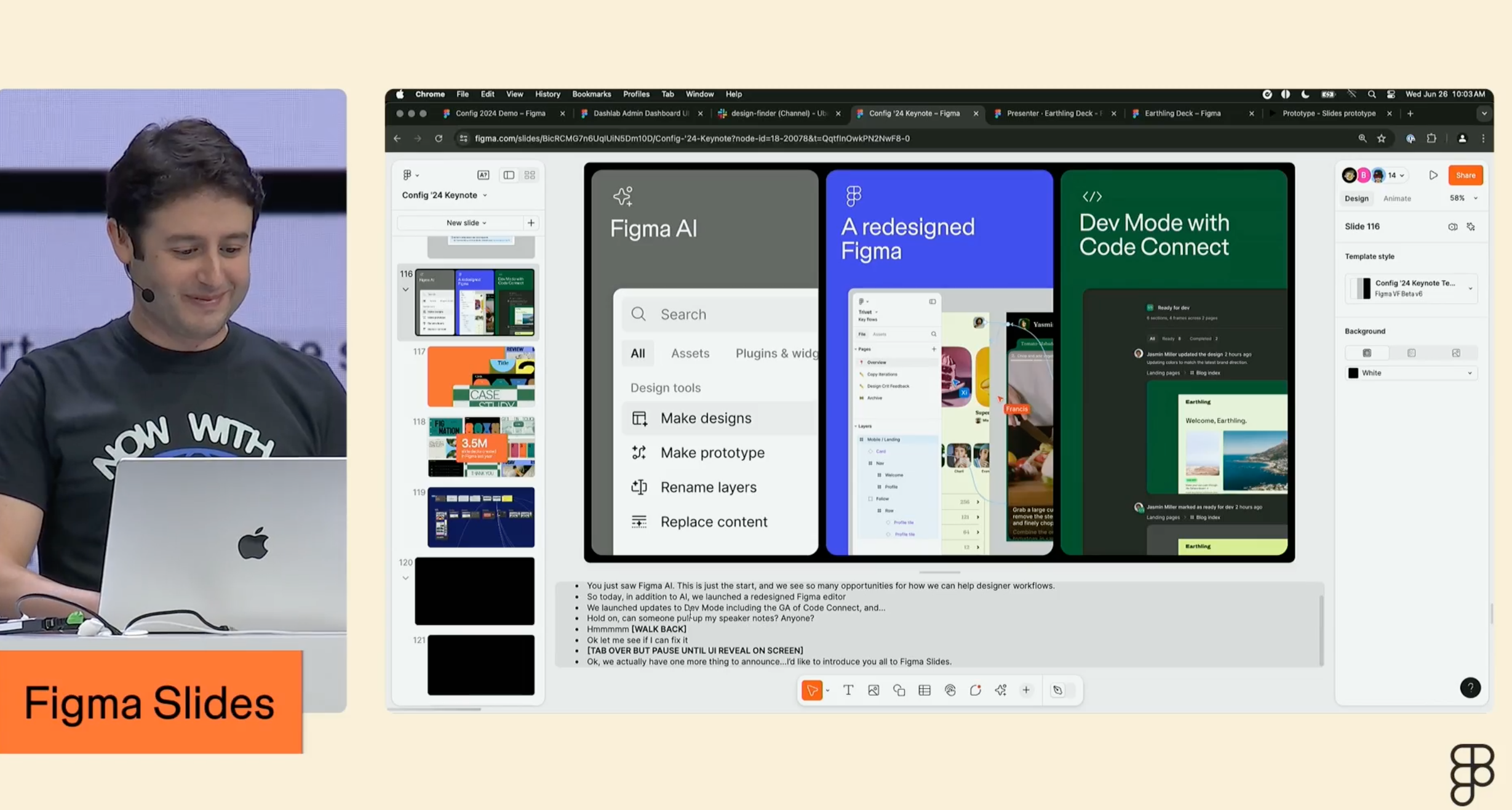Select the Image insert tool
The height and width of the screenshot is (810, 1512).
tap(873, 690)
